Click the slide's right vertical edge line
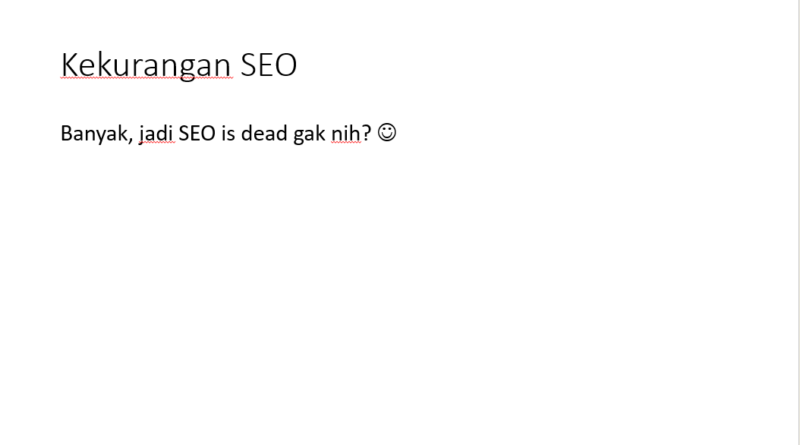Image resolution: width=800 pixels, height=445 pixels. (x=797, y=222)
